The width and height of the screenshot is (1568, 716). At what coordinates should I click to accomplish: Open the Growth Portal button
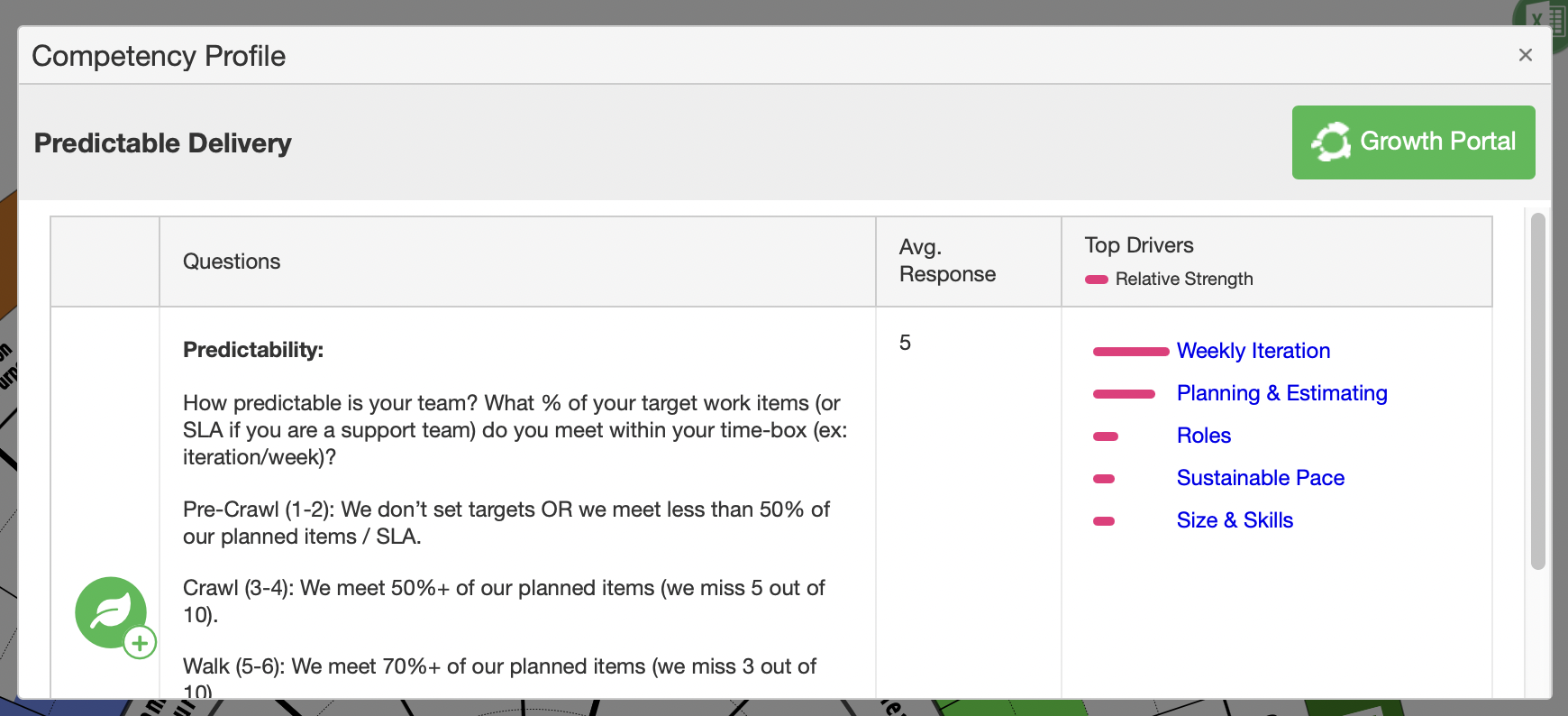(x=1413, y=142)
